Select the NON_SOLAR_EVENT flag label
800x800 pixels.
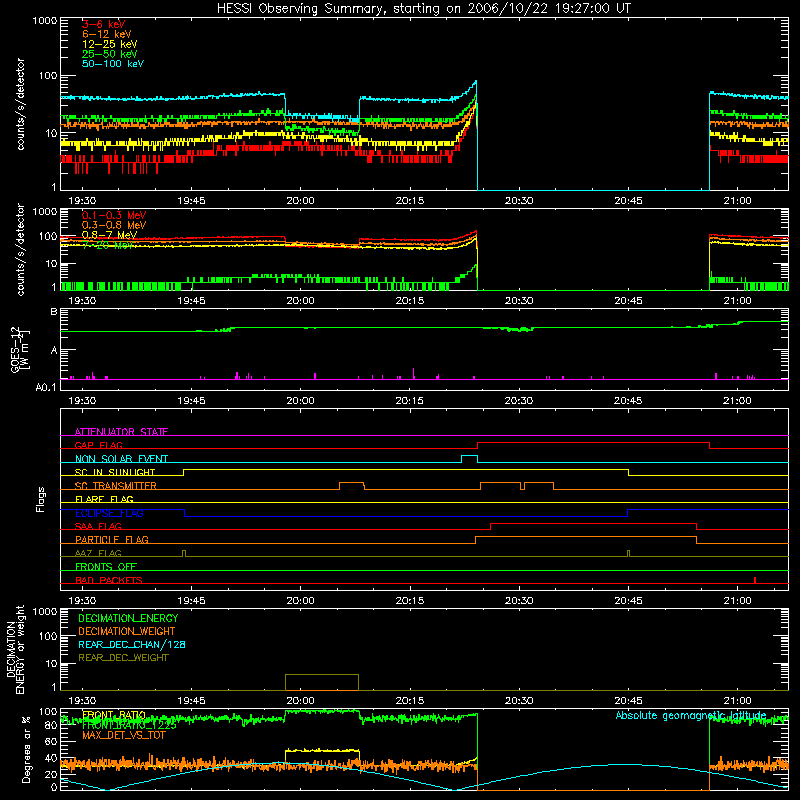(x=121, y=459)
